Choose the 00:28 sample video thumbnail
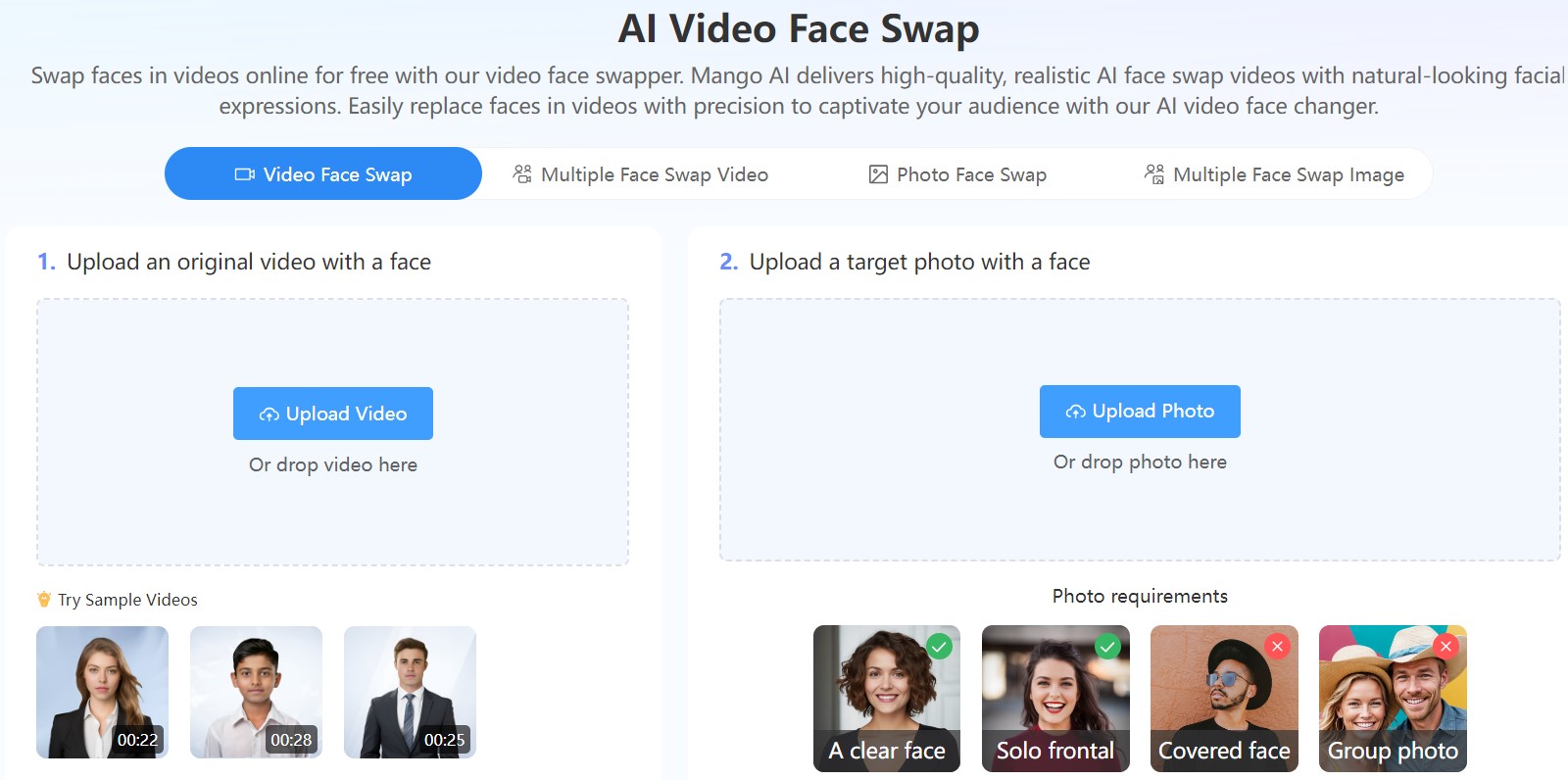Image resolution: width=1568 pixels, height=780 pixels. click(x=256, y=692)
